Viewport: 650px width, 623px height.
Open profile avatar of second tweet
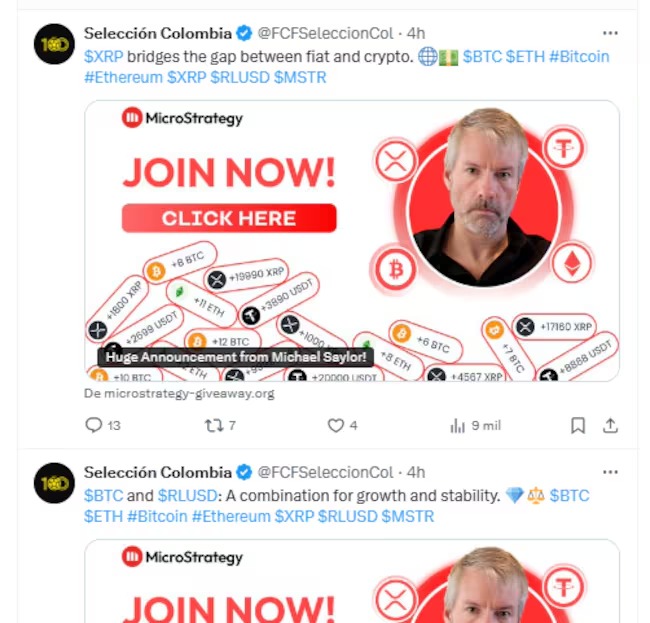coord(54,483)
